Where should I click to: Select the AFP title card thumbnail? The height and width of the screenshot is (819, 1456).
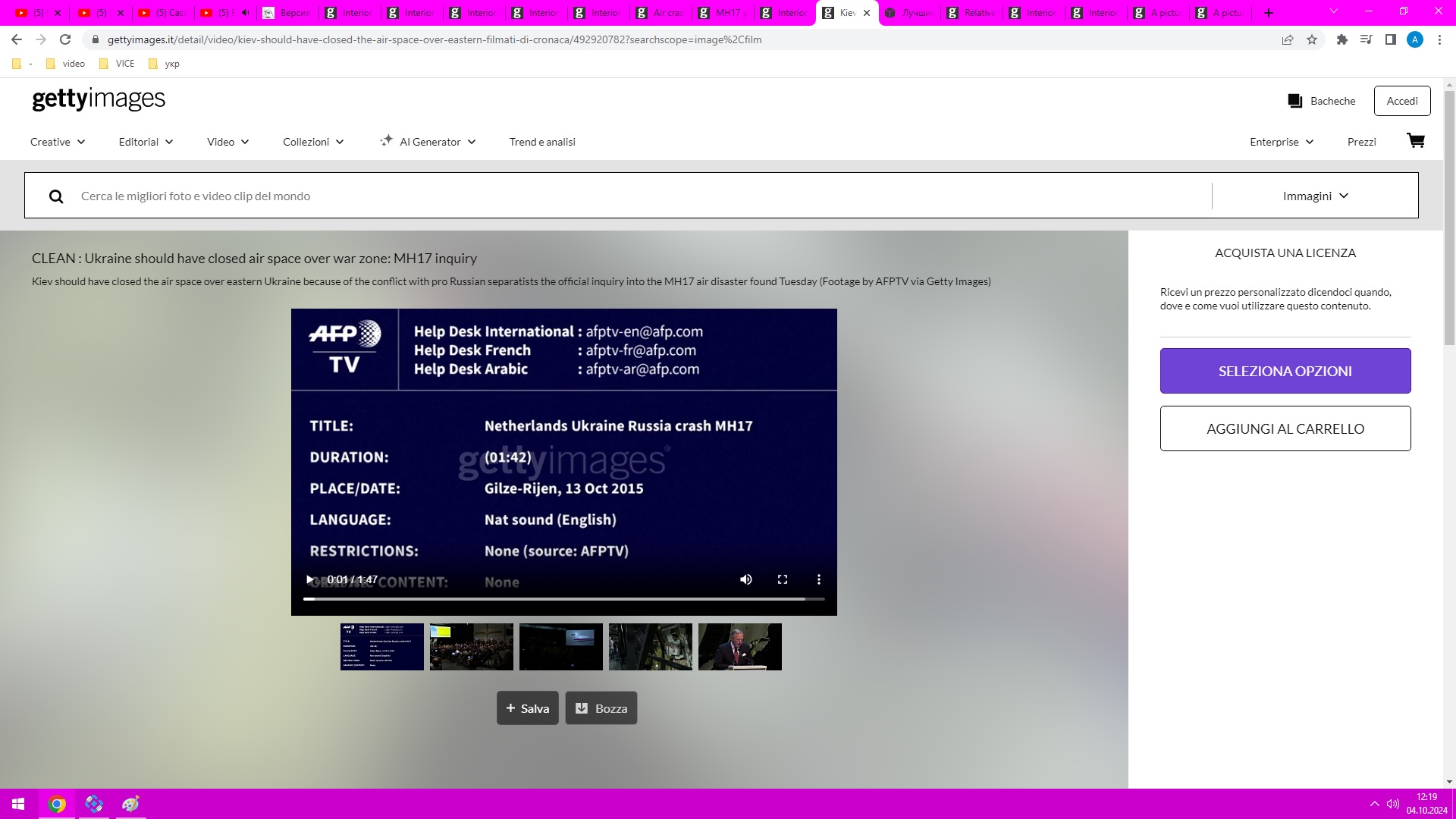pos(382,647)
